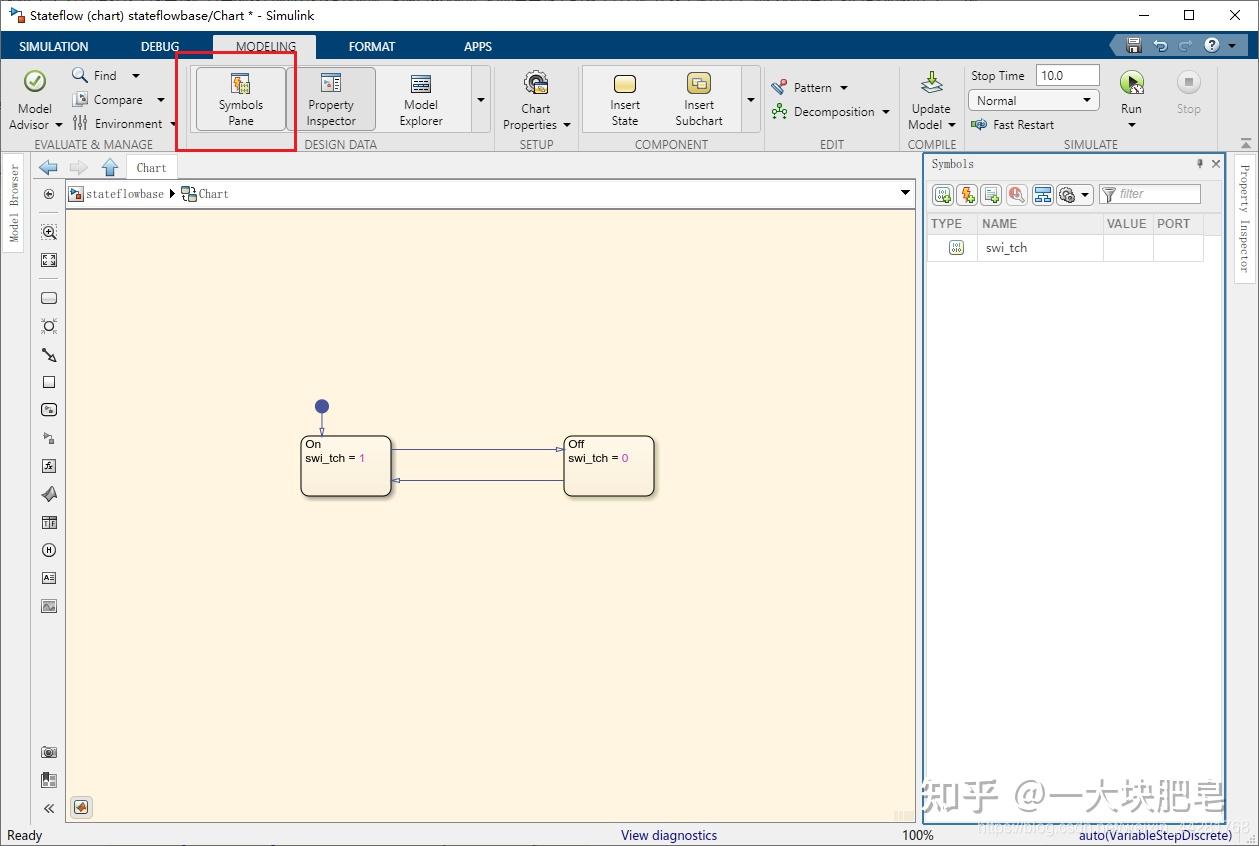
Task: Open the DEBUG ribbon tab
Action: click(x=159, y=46)
